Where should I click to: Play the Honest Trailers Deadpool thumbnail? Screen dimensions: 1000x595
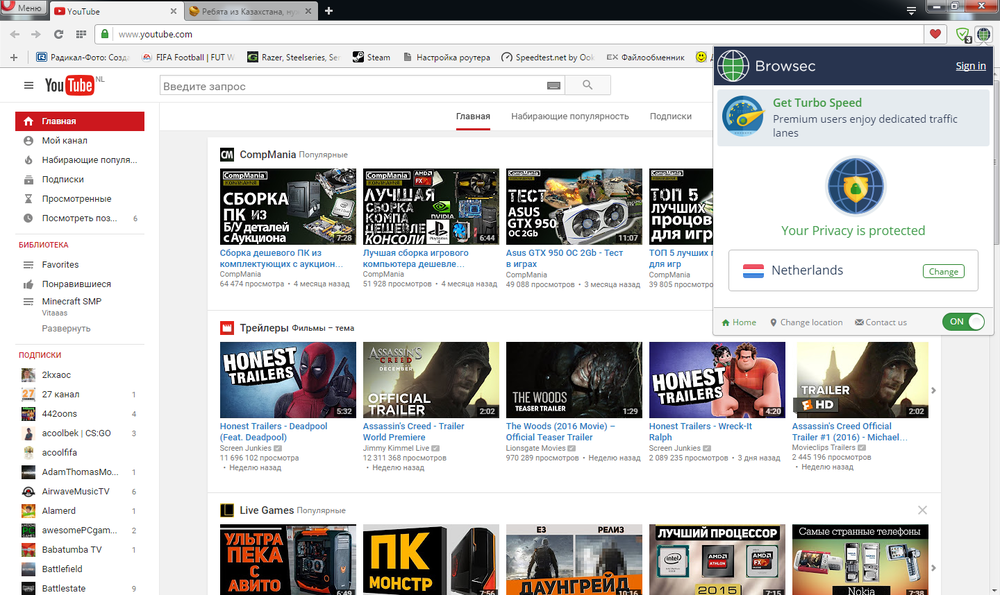click(x=288, y=380)
